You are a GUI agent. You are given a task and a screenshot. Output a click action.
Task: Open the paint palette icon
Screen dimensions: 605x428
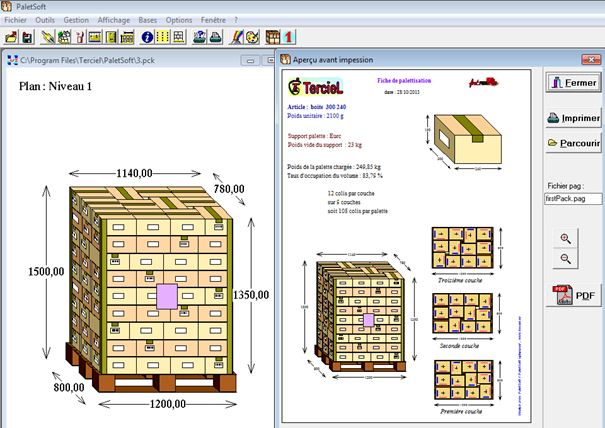pos(252,37)
